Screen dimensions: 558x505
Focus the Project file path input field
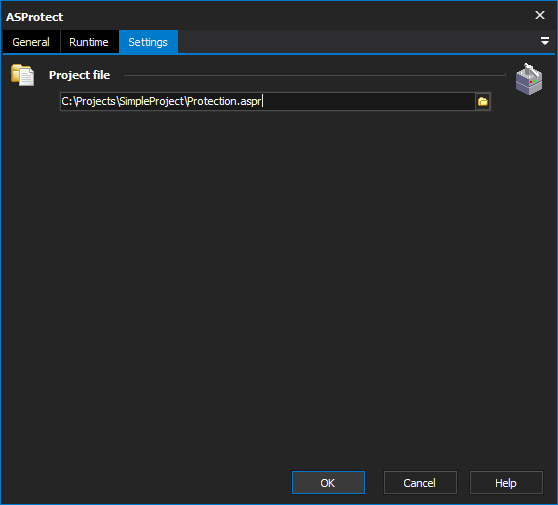tap(268, 101)
